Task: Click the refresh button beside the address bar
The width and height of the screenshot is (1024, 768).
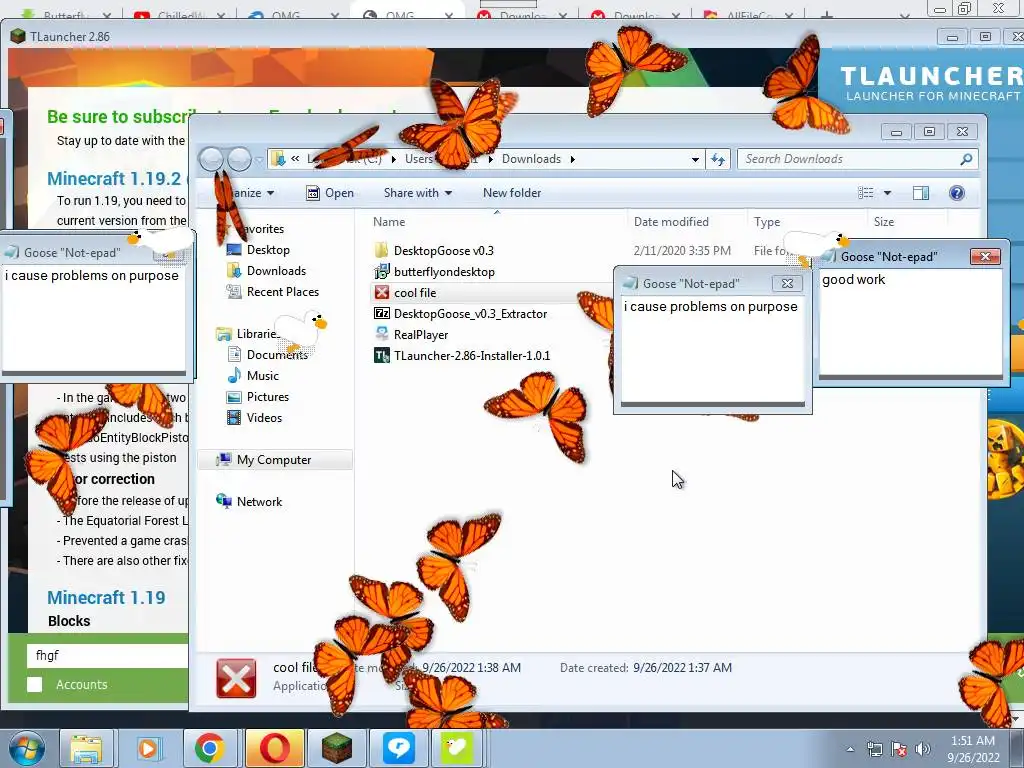Action: click(x=718, y=159)
